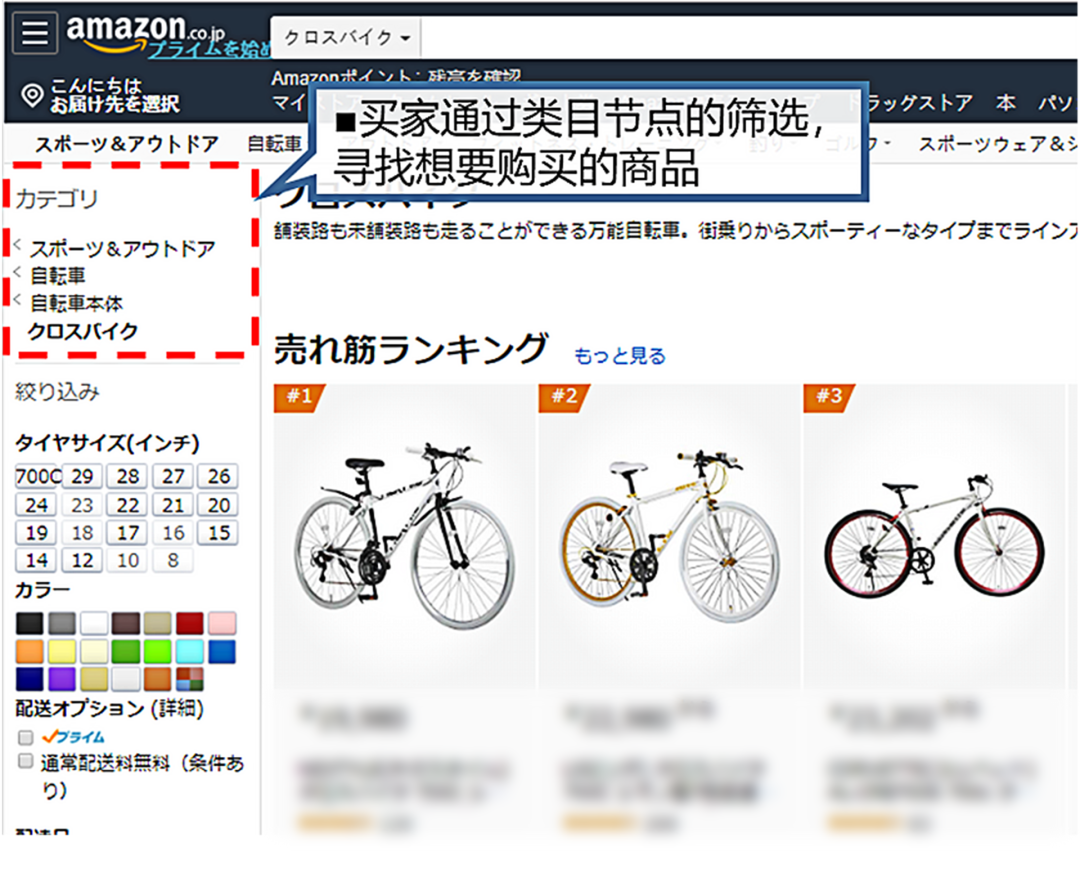
Task: Open the #1 ranked bicycle thumbnail
Action: pos(404,537)
